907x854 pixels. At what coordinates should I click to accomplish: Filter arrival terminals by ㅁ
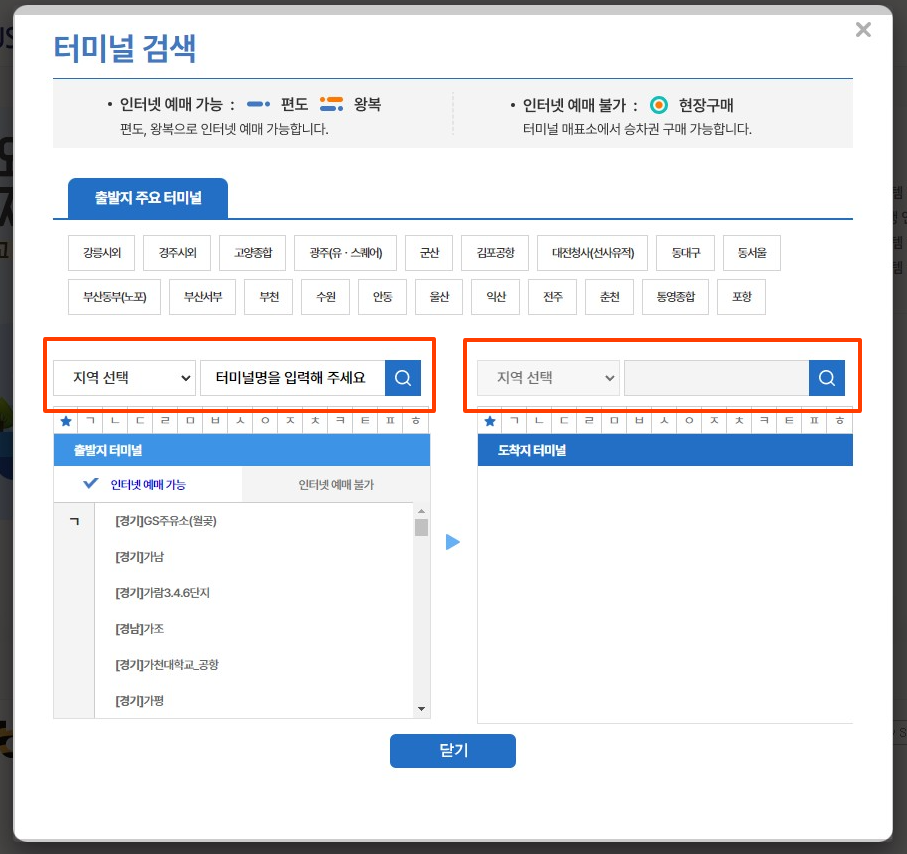tap(614, 421)
